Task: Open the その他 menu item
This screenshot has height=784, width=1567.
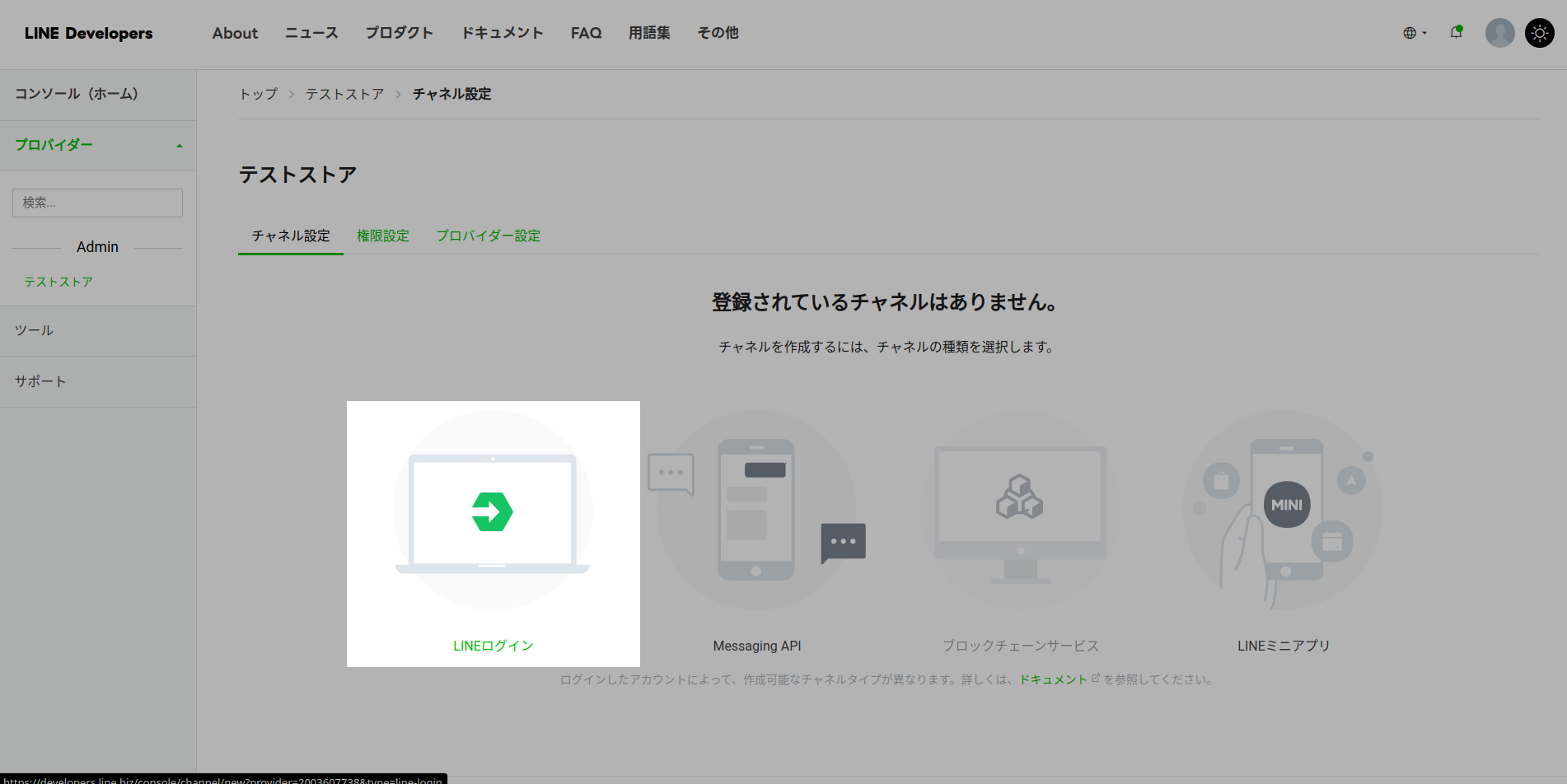Action: pos(718,33)
